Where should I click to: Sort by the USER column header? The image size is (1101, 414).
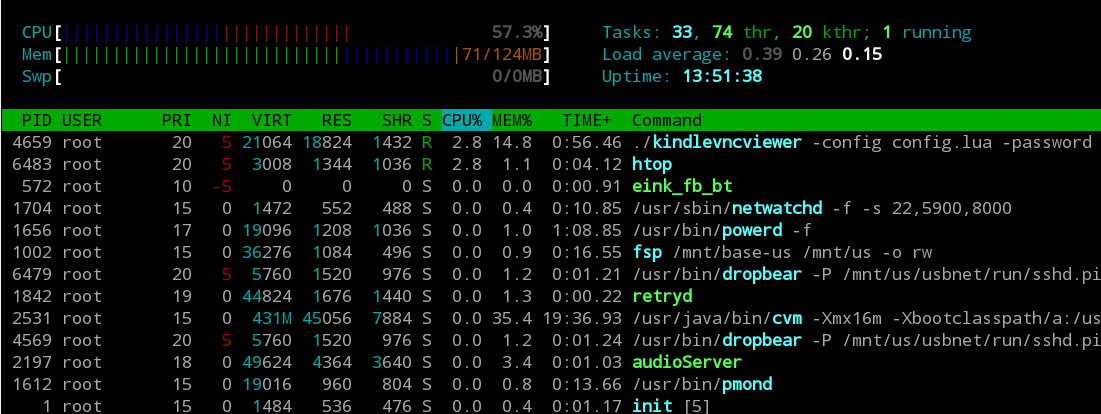point(82,121)
